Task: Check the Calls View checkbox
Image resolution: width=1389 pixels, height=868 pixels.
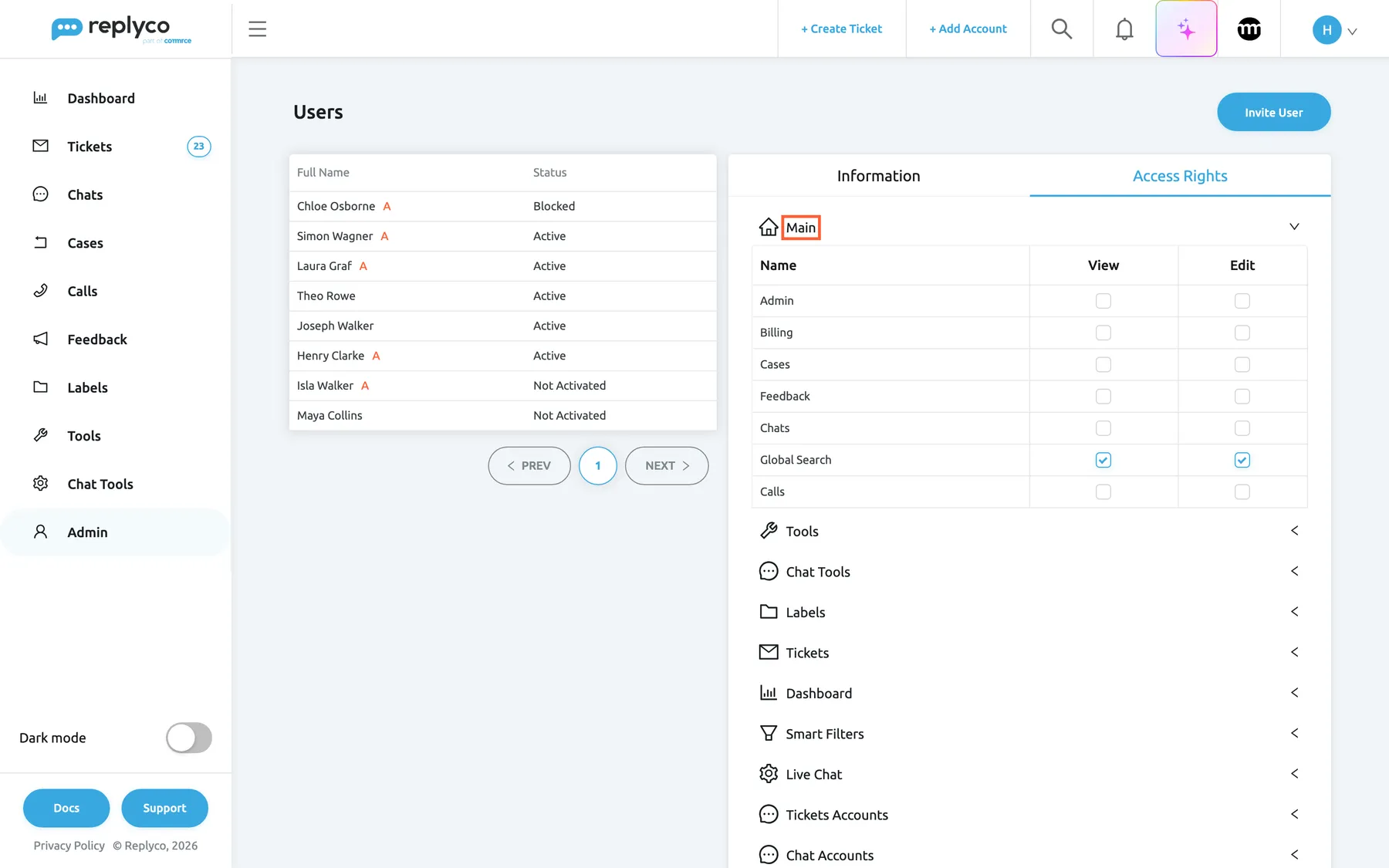Action: (1103, 491)
